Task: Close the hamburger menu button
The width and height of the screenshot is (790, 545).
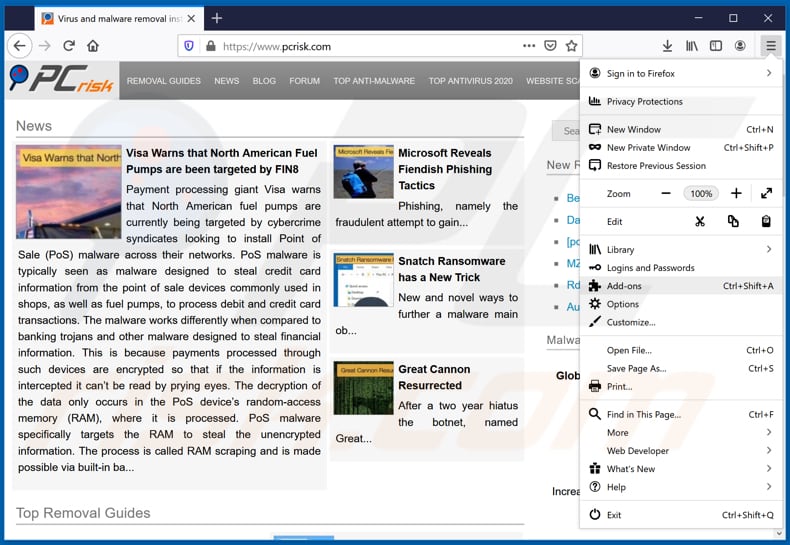Action: tap(770, 46)
